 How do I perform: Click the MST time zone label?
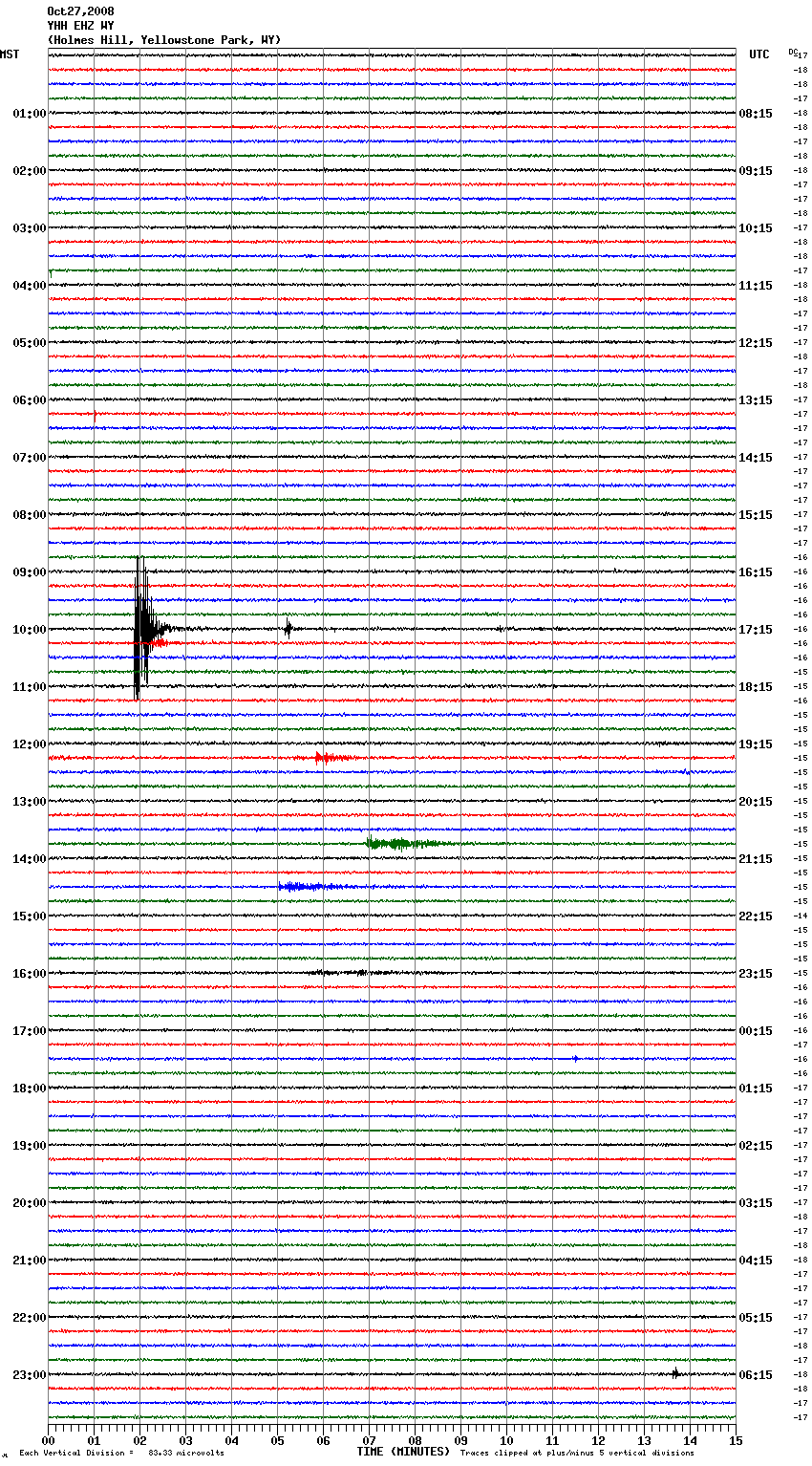10,54
